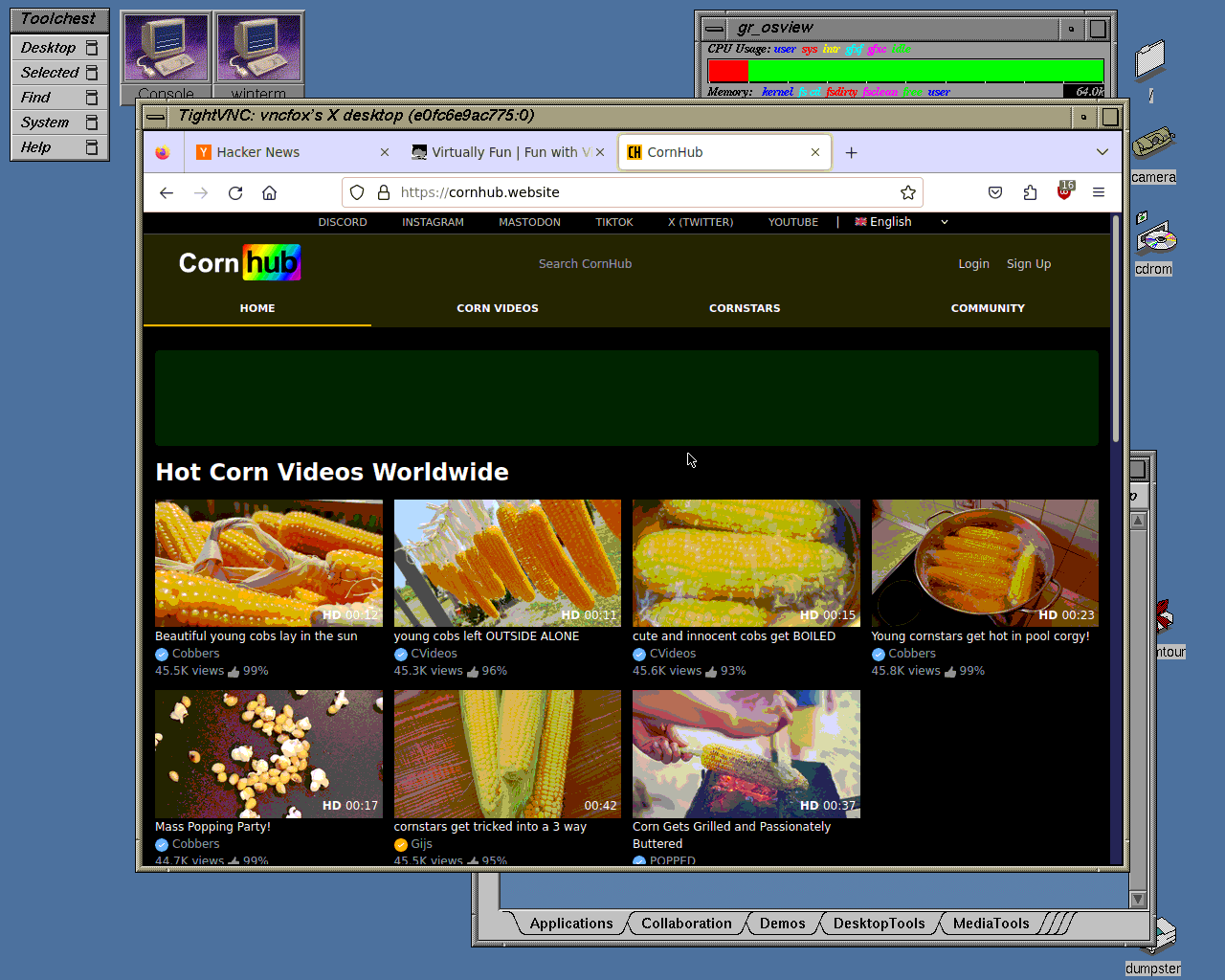Click the rainbow CornHub logo
The image size is (1225, 980).
coord(239,262)
